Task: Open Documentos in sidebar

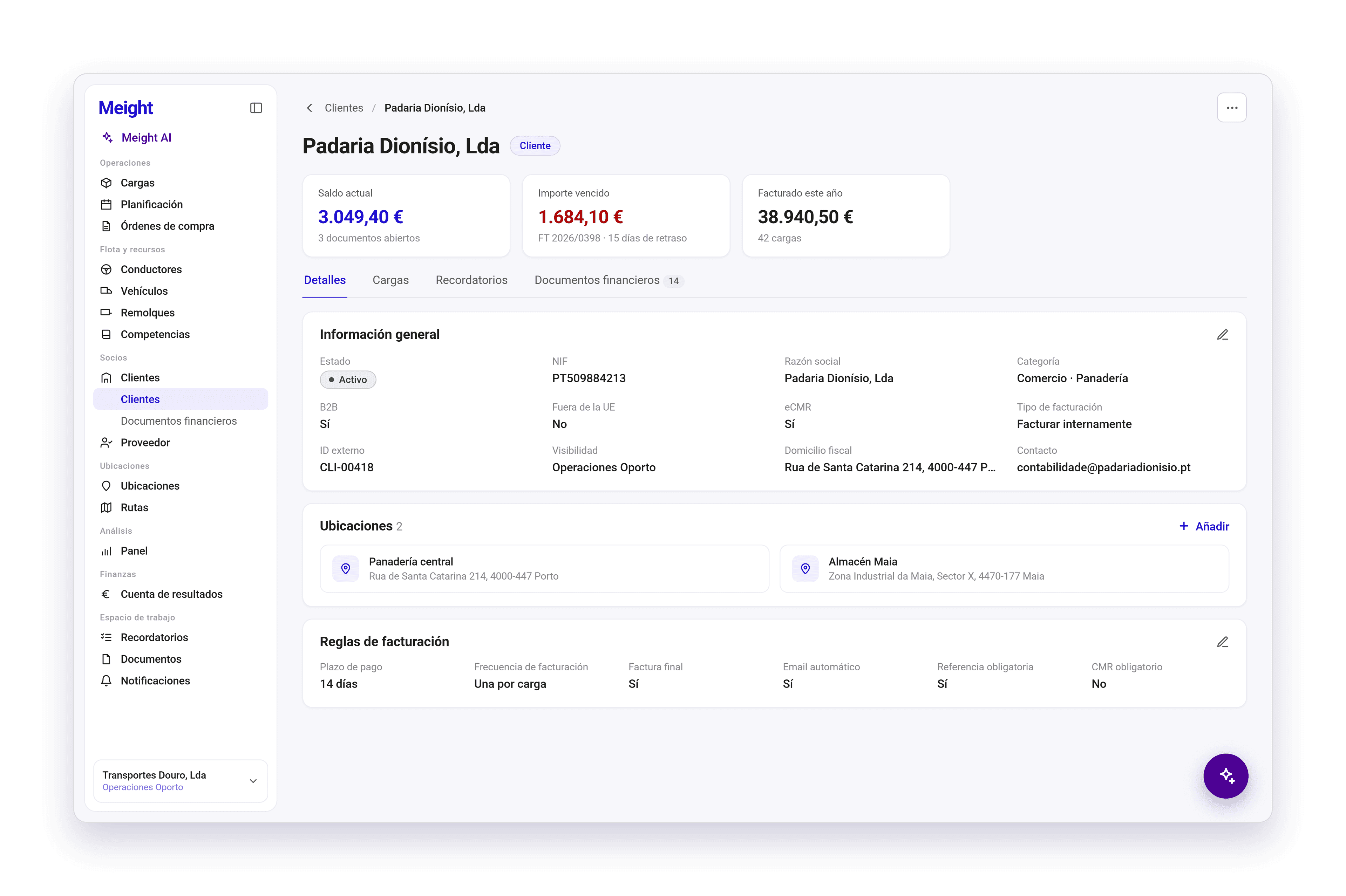Action: [x=181, y=659]
